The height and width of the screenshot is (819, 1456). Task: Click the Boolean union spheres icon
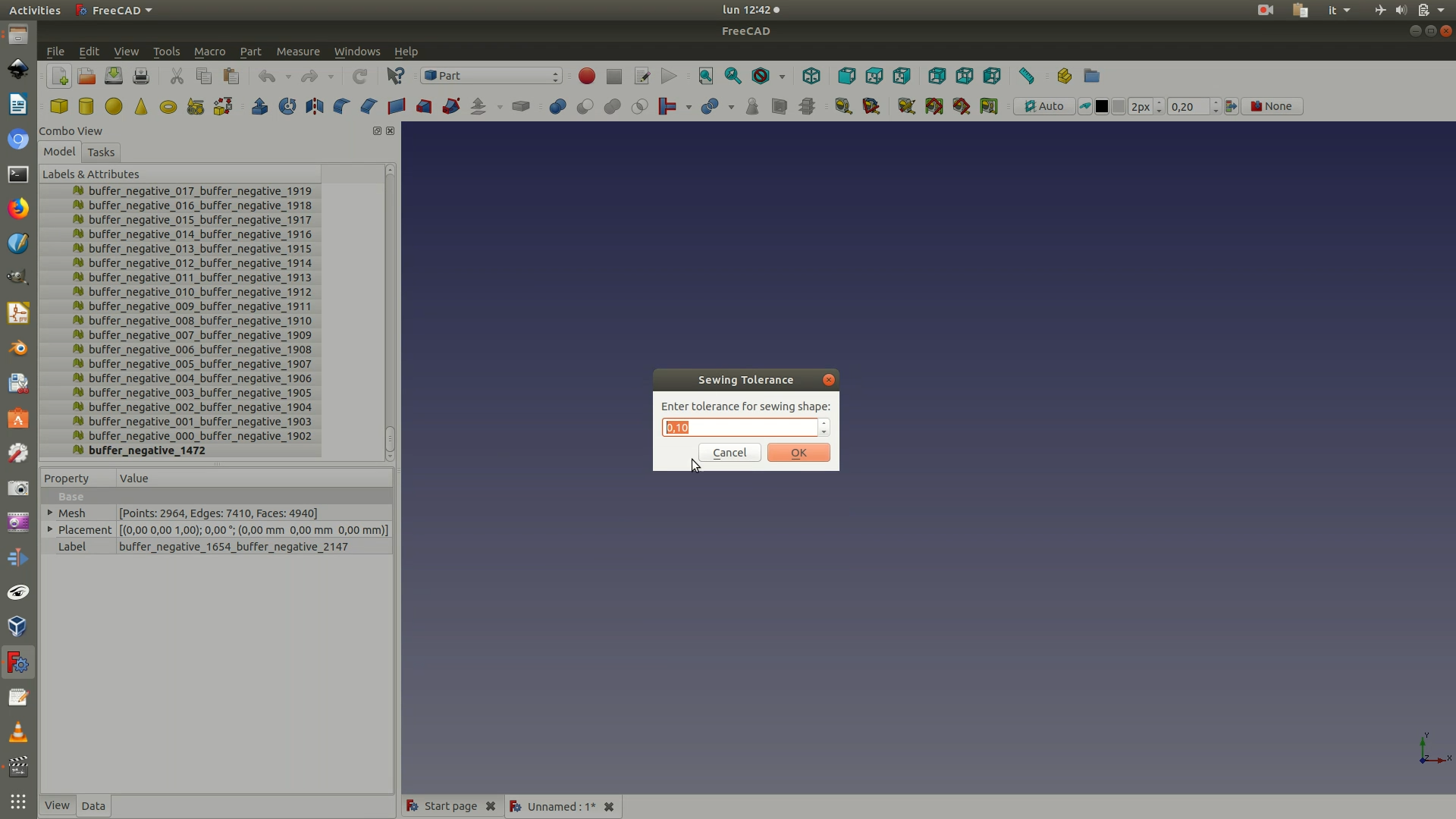coord(557,106)
